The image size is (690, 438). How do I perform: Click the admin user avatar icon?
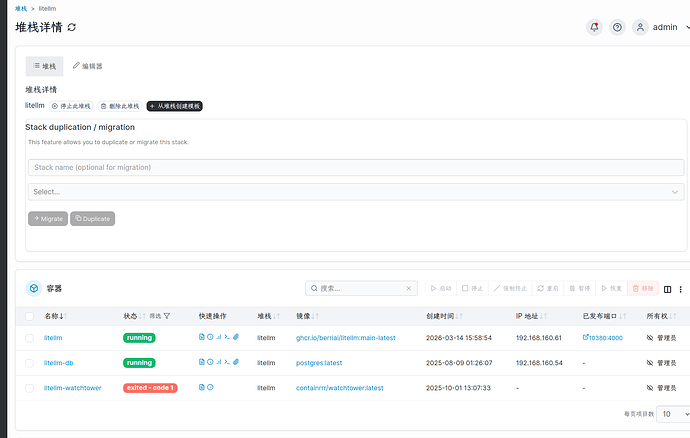[640, 27]
